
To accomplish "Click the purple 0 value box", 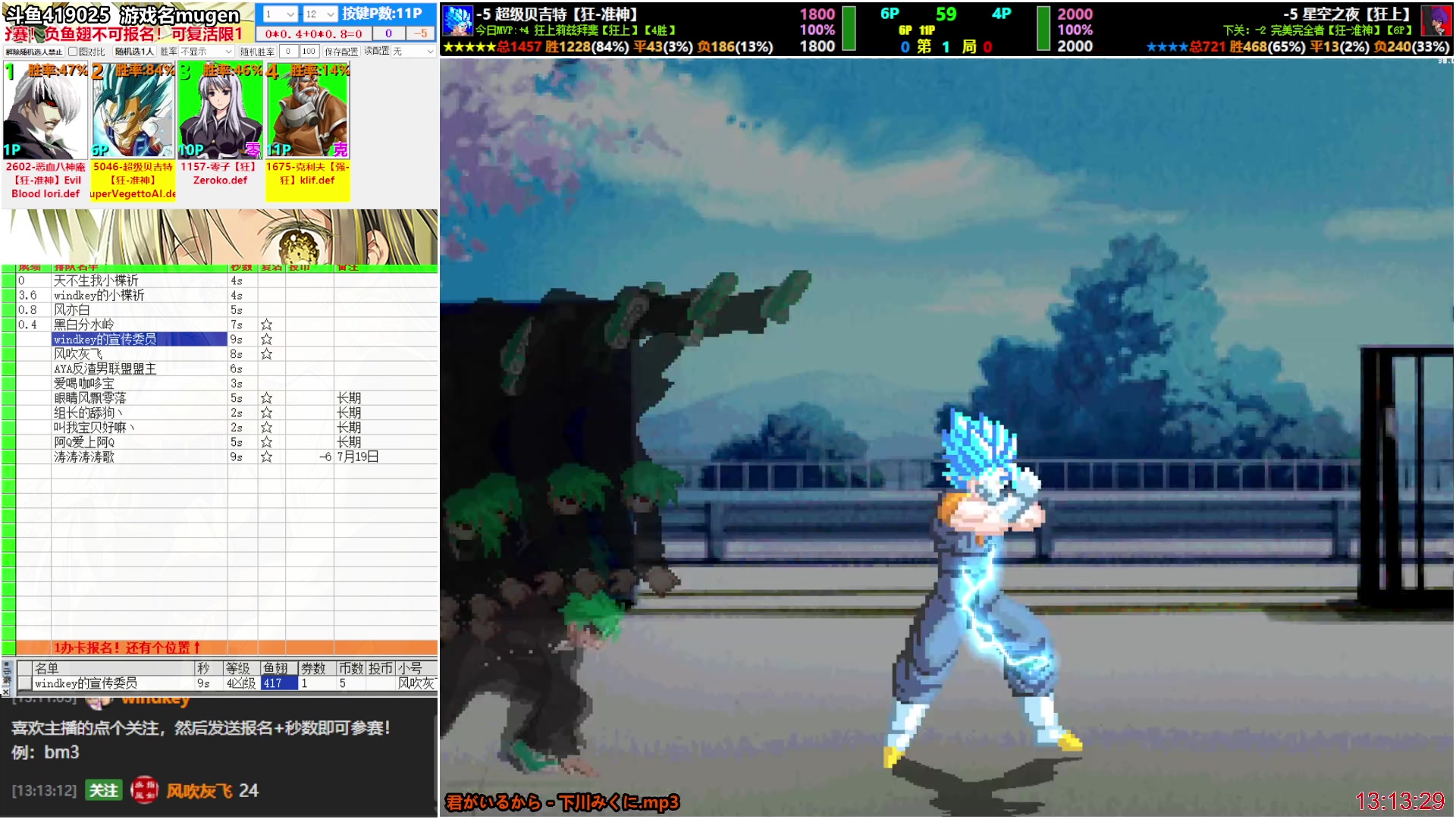I will tap(388, 33).
